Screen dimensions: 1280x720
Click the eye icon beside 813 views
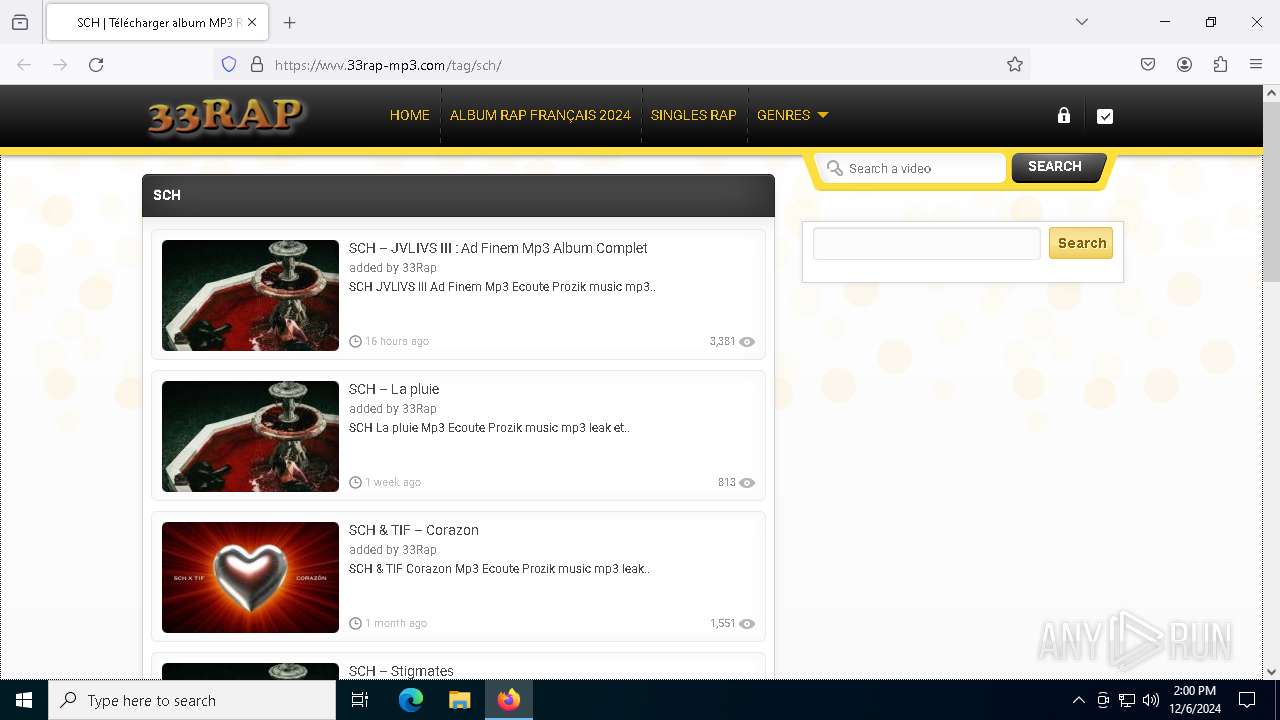[x=747, y=483]
